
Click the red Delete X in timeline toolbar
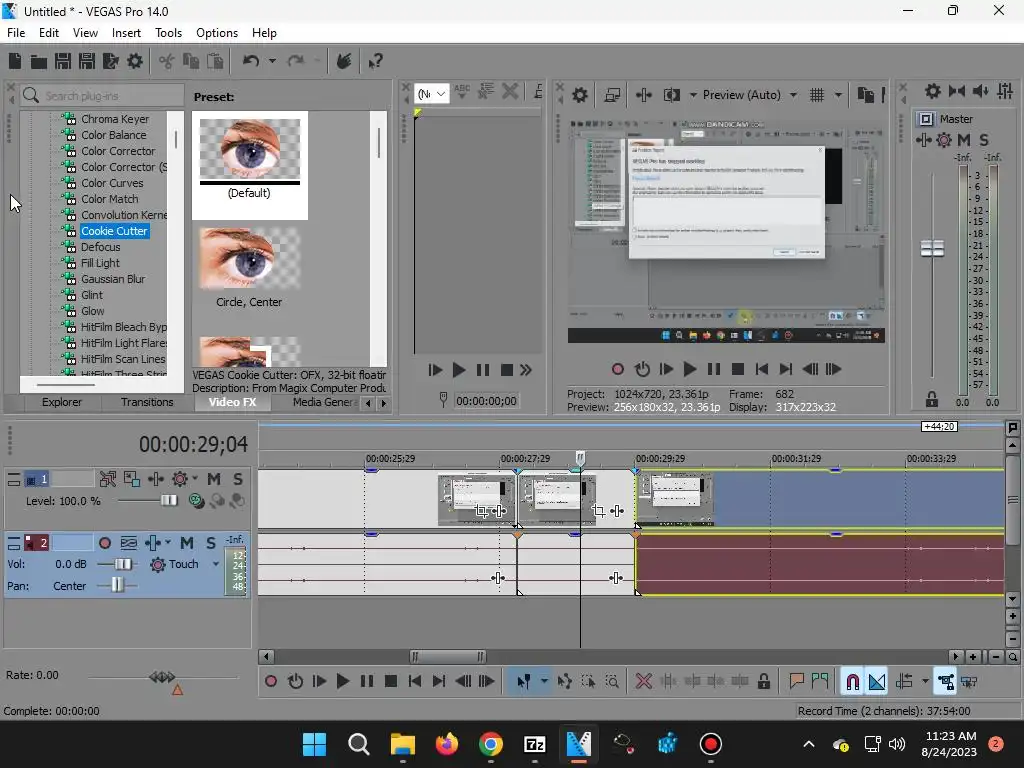644,682
